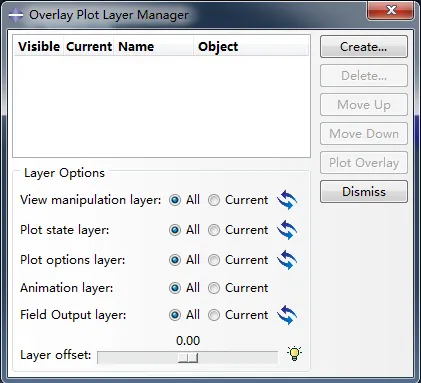
Task: Select Current for Plot options layer
Action: pyautogui.click(x=214, y=260)
